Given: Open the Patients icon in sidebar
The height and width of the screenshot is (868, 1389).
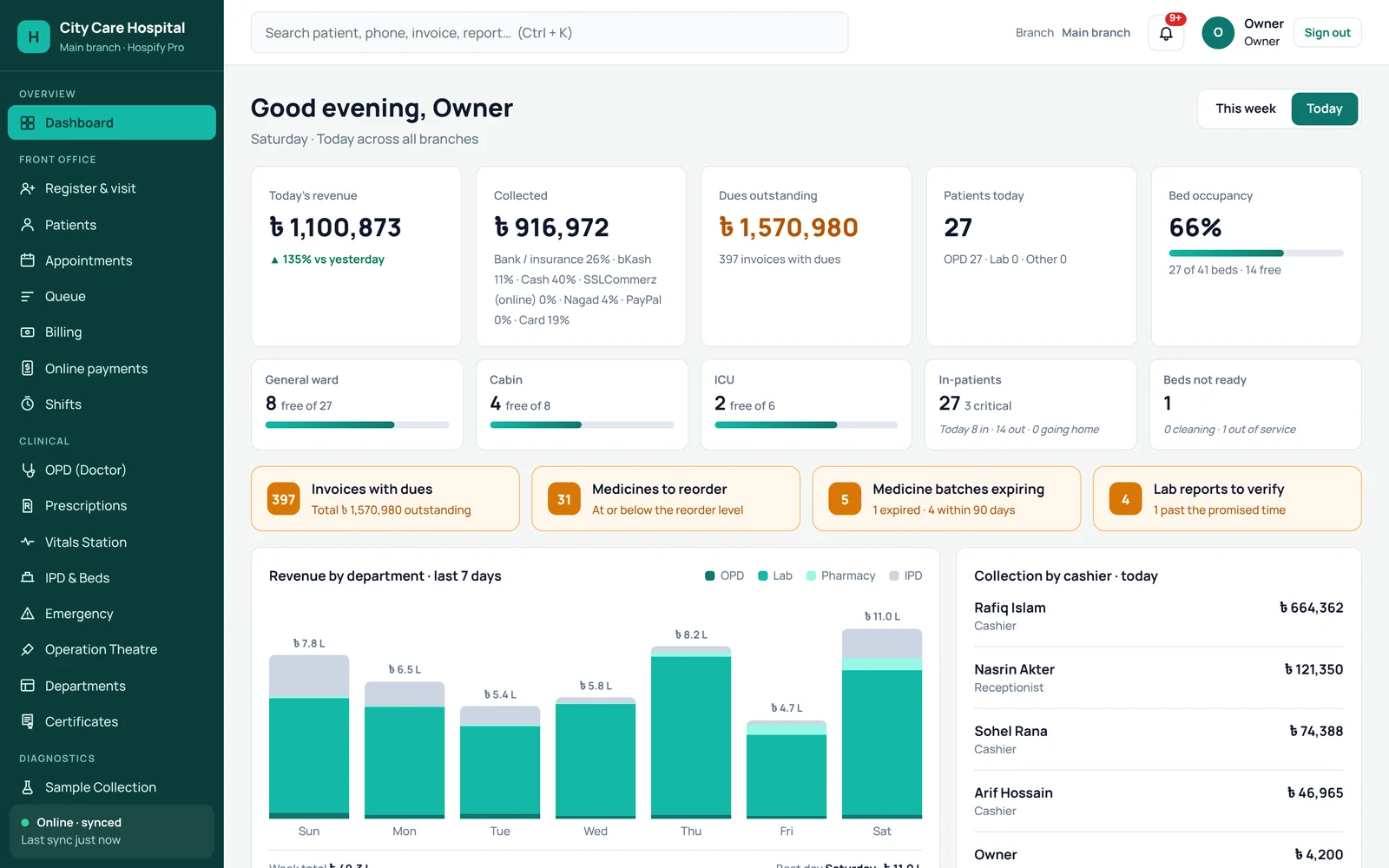Looking at the screenshot, I should [x=28, y=225].
